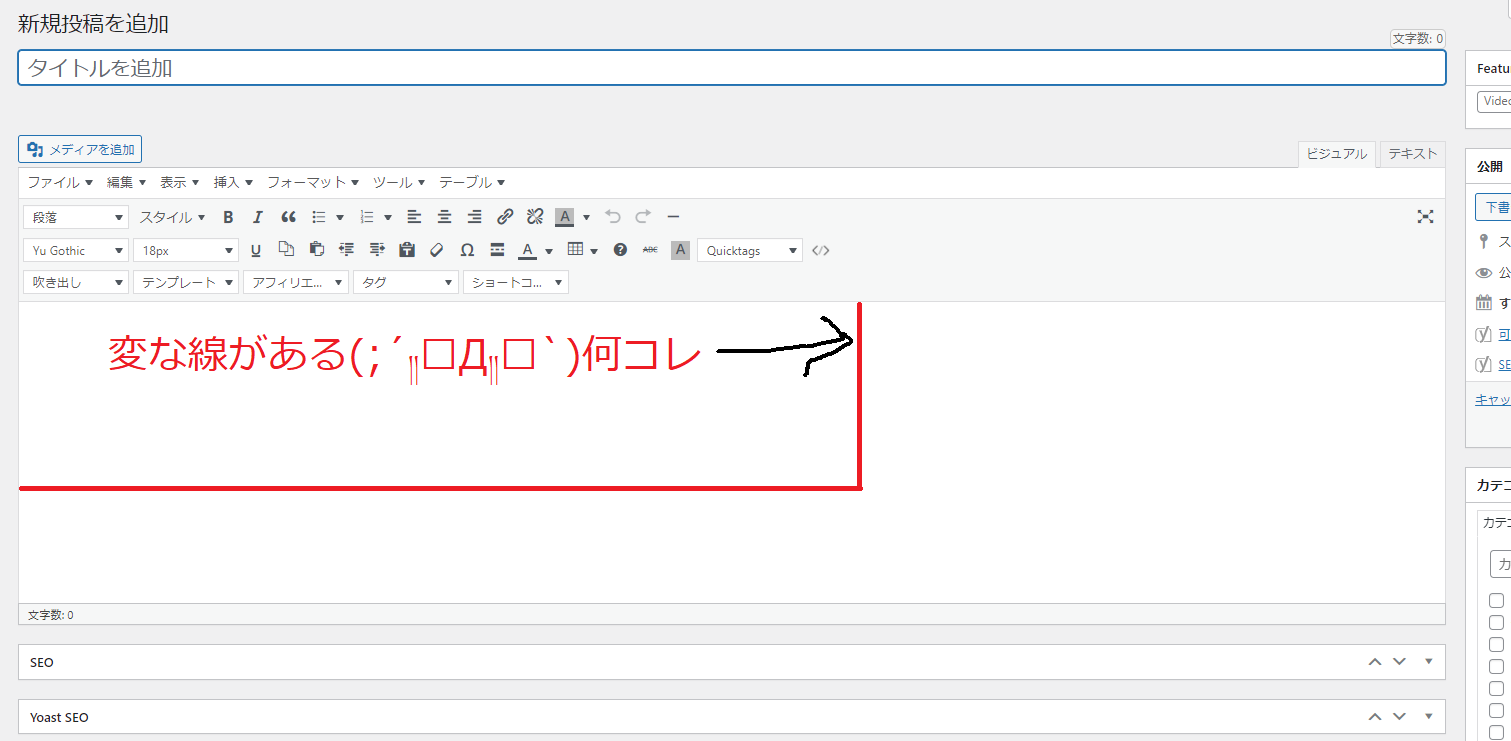Open the ファイル menu
This screenshot has height=741, width=1511.
tap(60, 182)
